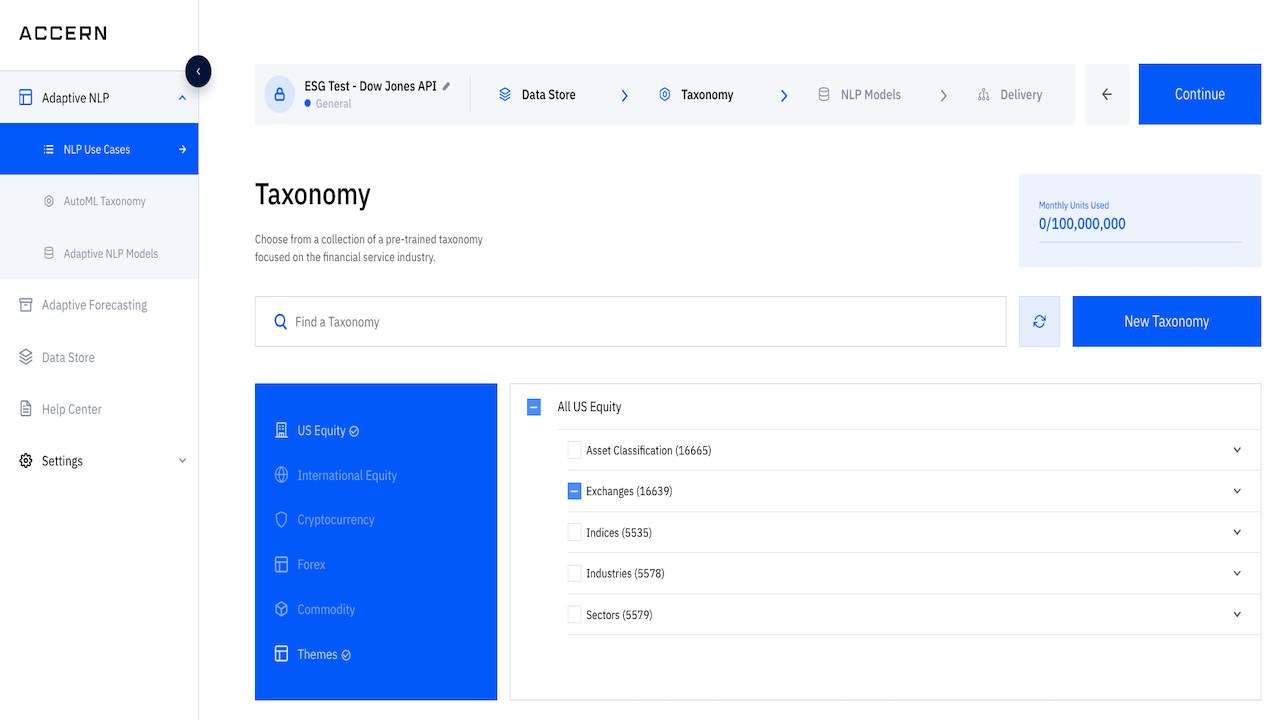Viewport: 1280px width, 720px height.
Task: Toggle the Exchanges (16639) checkbox
Action: point(574,491)
